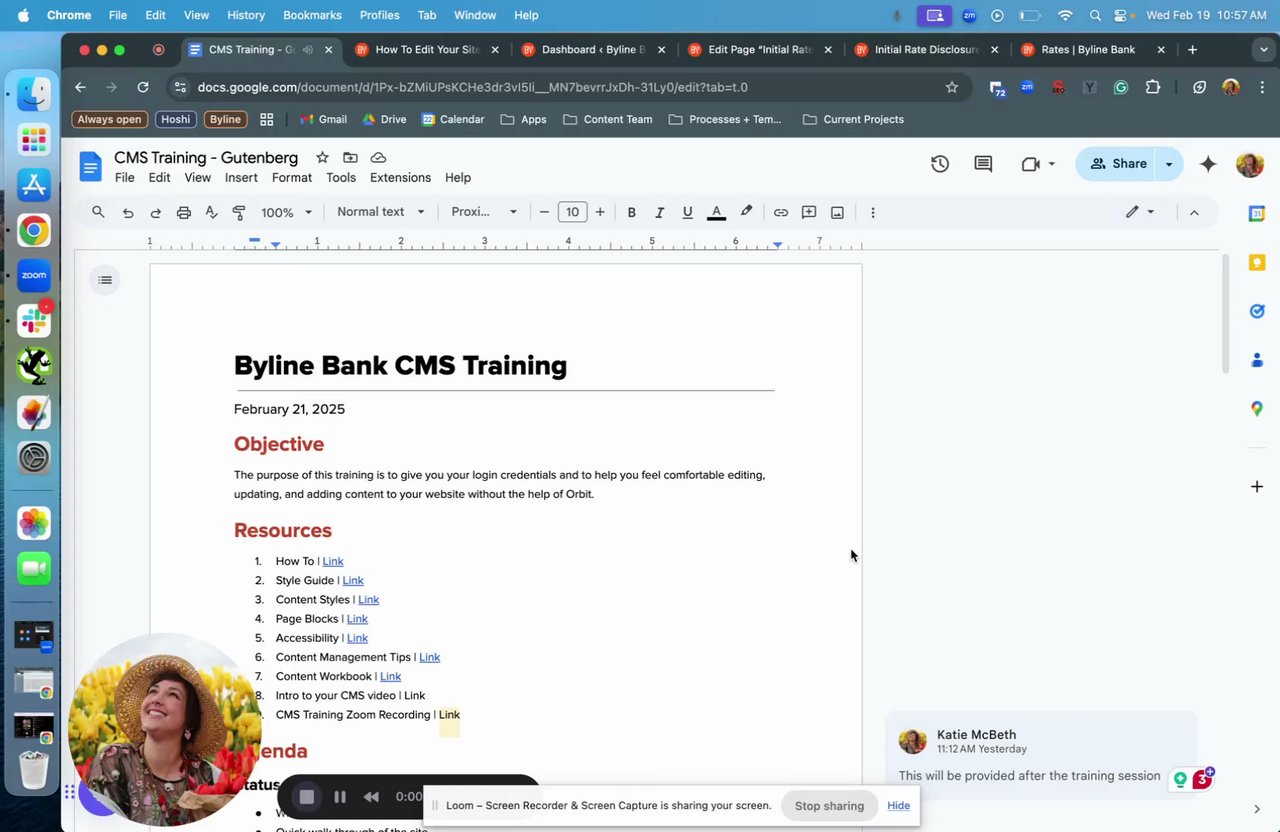The image size is (1280, 832).
Task: Open highlight color picker
Action: click(746, 212)
